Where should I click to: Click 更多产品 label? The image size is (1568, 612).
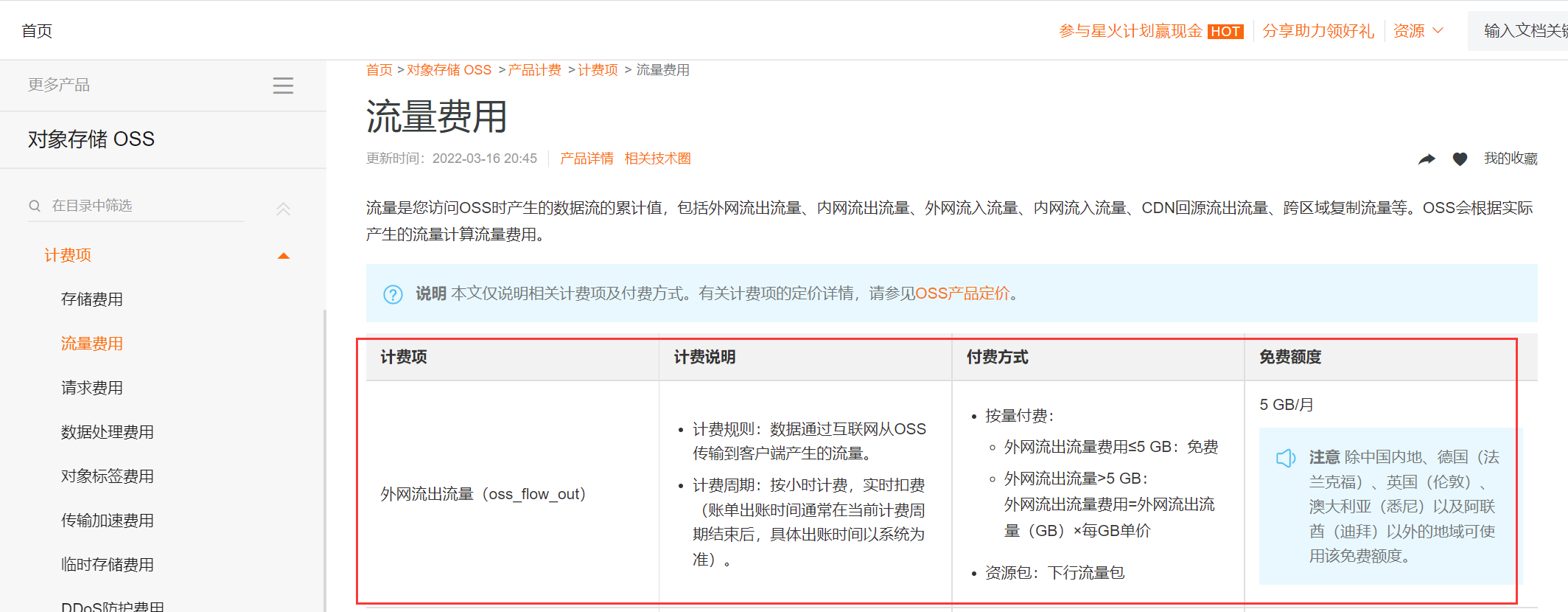click(x=59, y=85)
